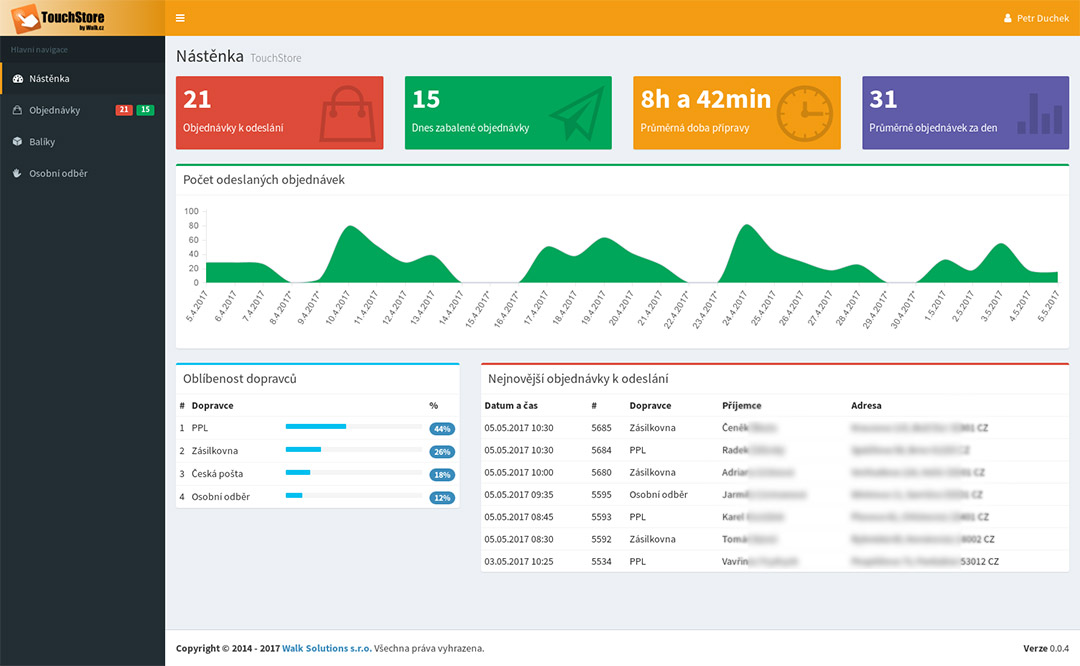This screenshot has height=666, width=1080.
Task: Click bar chart icon on purple card
Action: tap(1039, 114)
